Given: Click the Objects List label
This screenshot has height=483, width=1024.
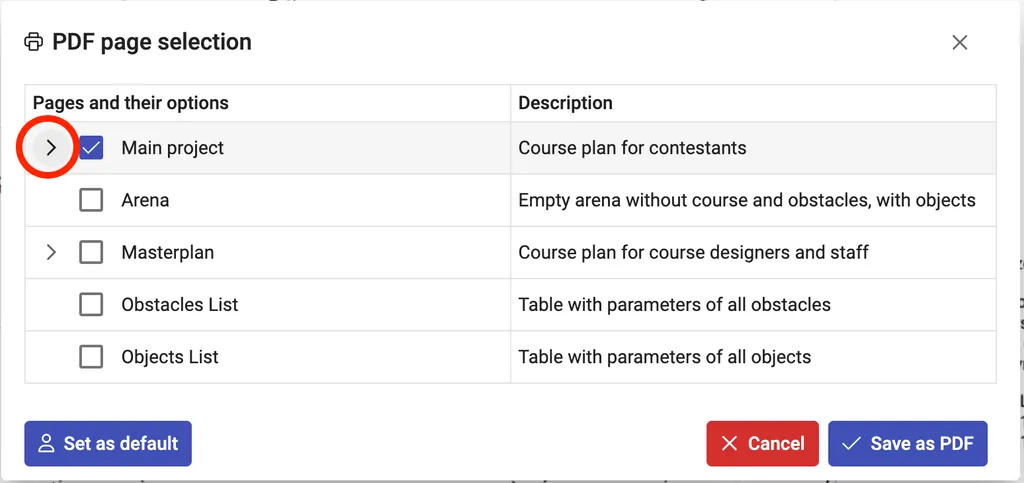Looking at the screenshot, I should (169, 357).
